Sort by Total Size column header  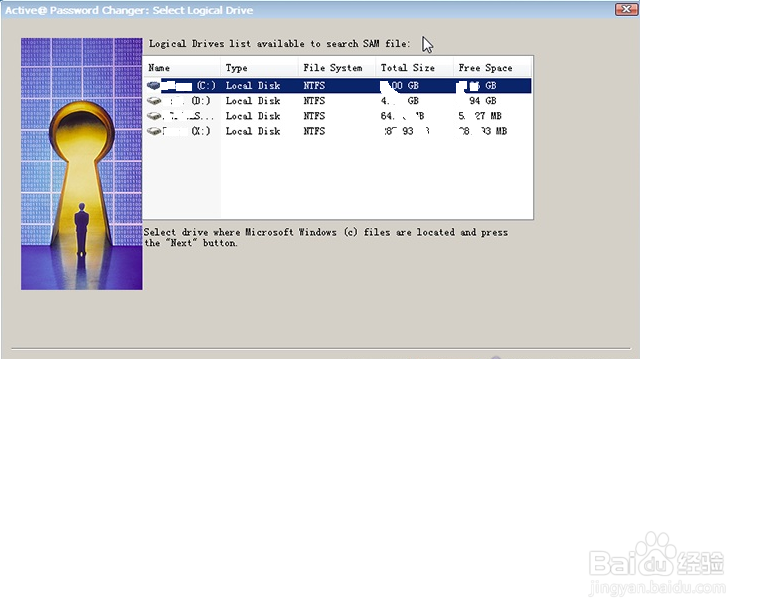414,68
